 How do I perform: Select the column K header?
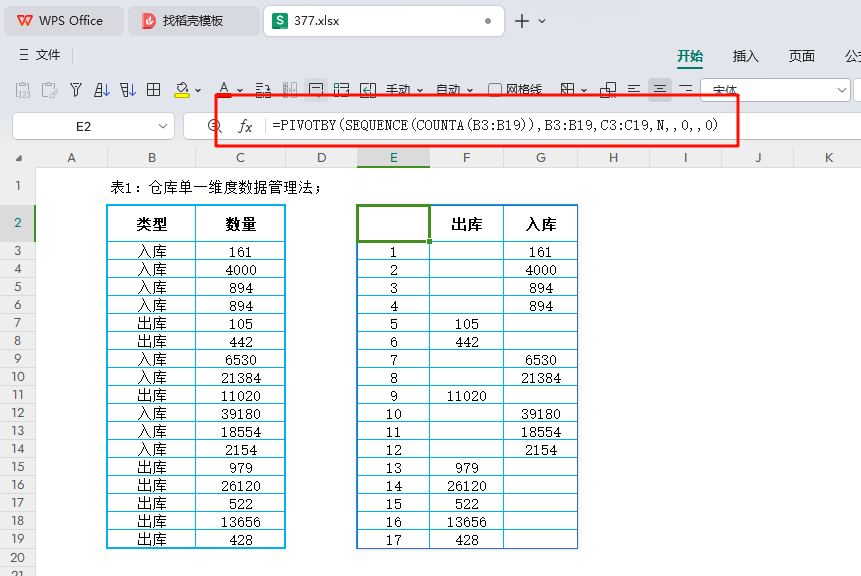828,158
